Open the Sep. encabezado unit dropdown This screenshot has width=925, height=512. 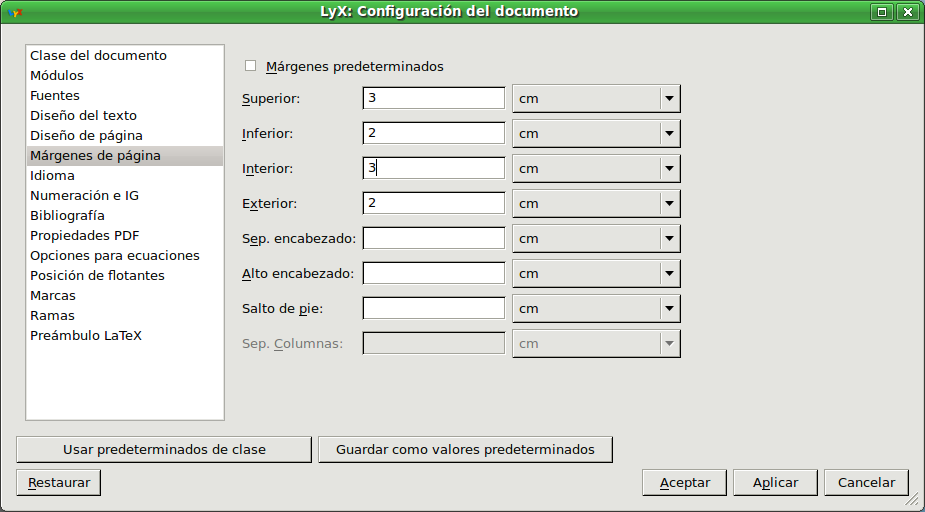pos(596,239)
